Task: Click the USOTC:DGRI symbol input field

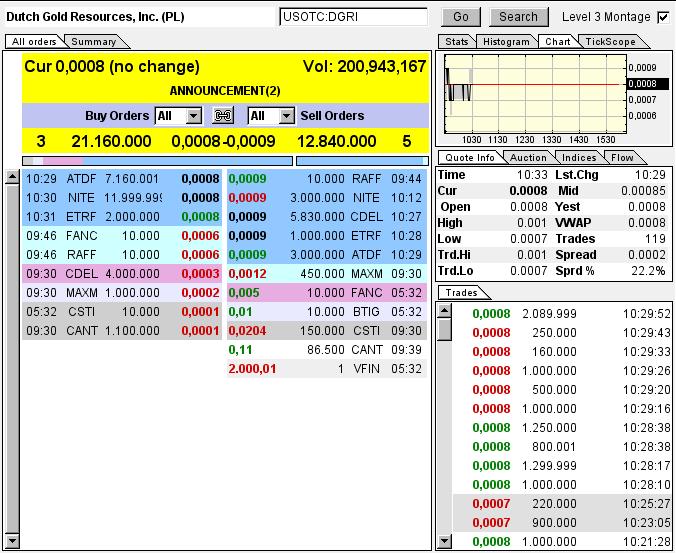Action: [353, 17]
